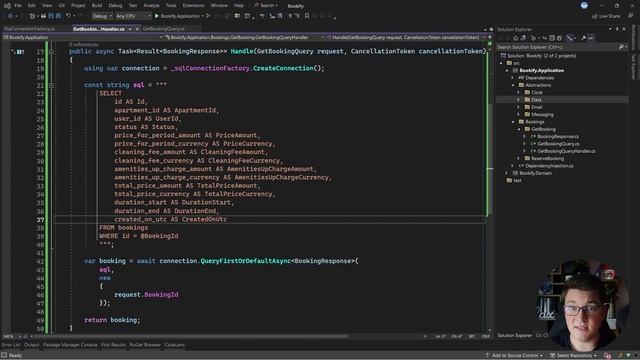Select the Email folder
This screenshot has width=640, height=360.
[x=536, y=107]
